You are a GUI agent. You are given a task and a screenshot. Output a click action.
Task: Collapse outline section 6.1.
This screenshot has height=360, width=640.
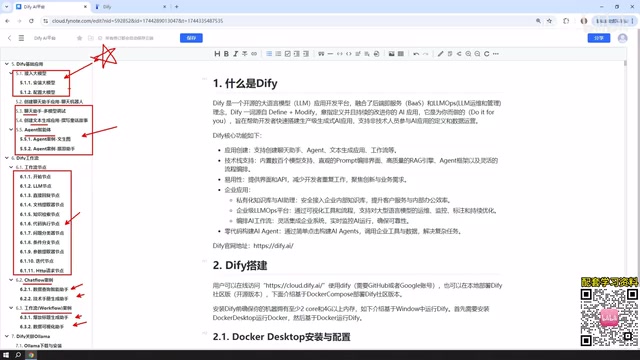[x=11, y=167]
